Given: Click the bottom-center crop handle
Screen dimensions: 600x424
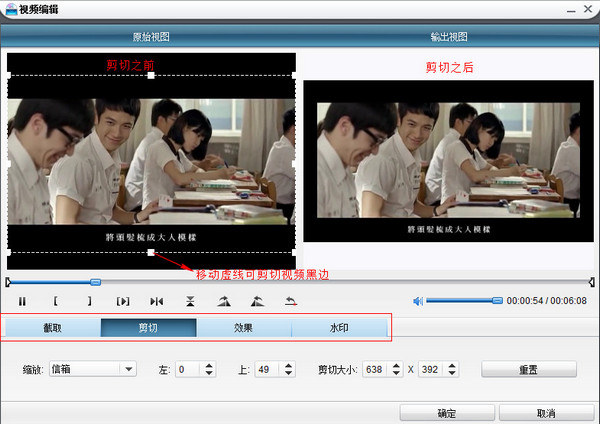Looking at the screenshot, I should [151, 253].
